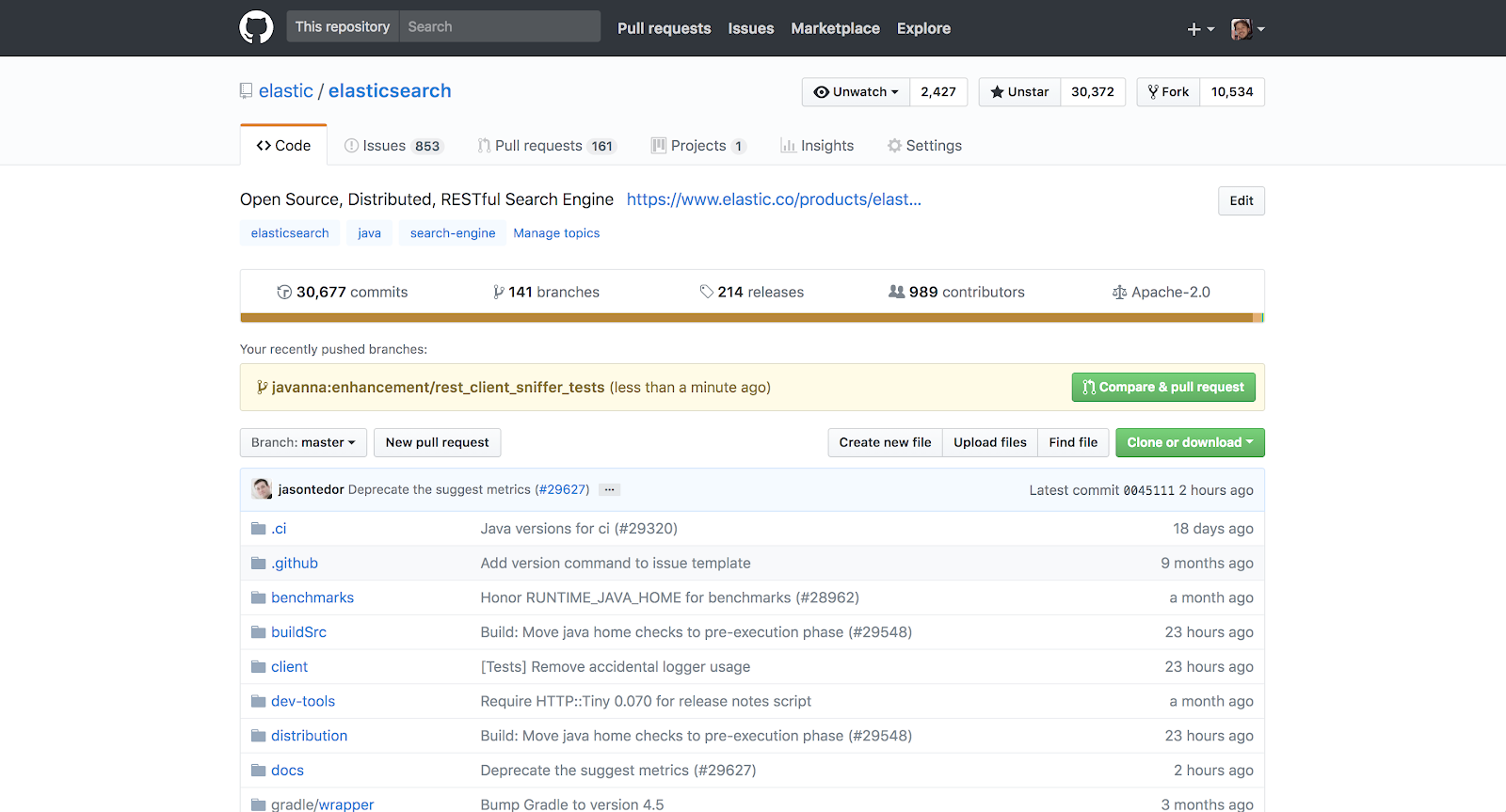Click the commits history icon

point(284,293)
